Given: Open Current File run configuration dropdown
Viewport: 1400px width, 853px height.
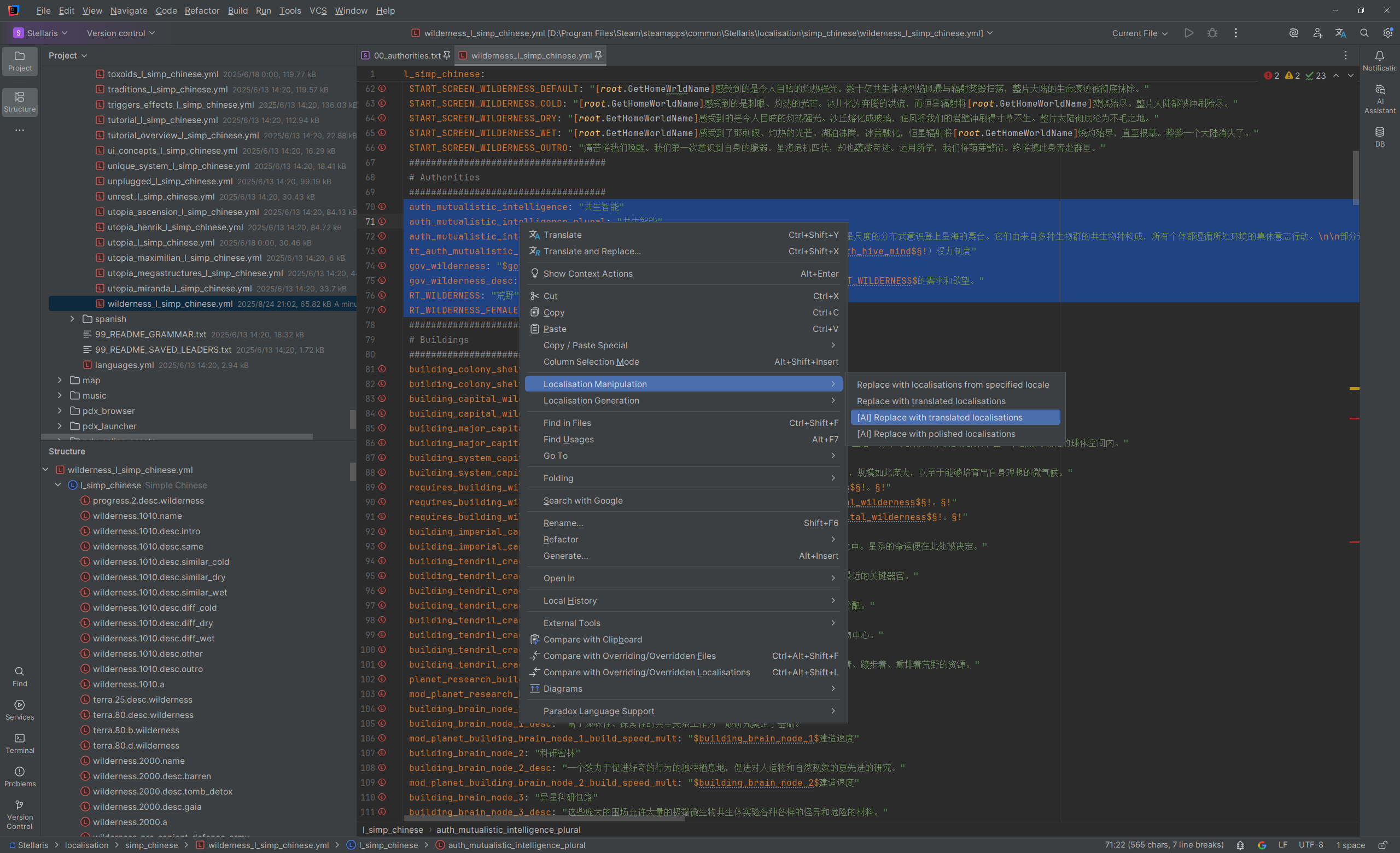Looking at the screenshot, I should point(1139,33).
